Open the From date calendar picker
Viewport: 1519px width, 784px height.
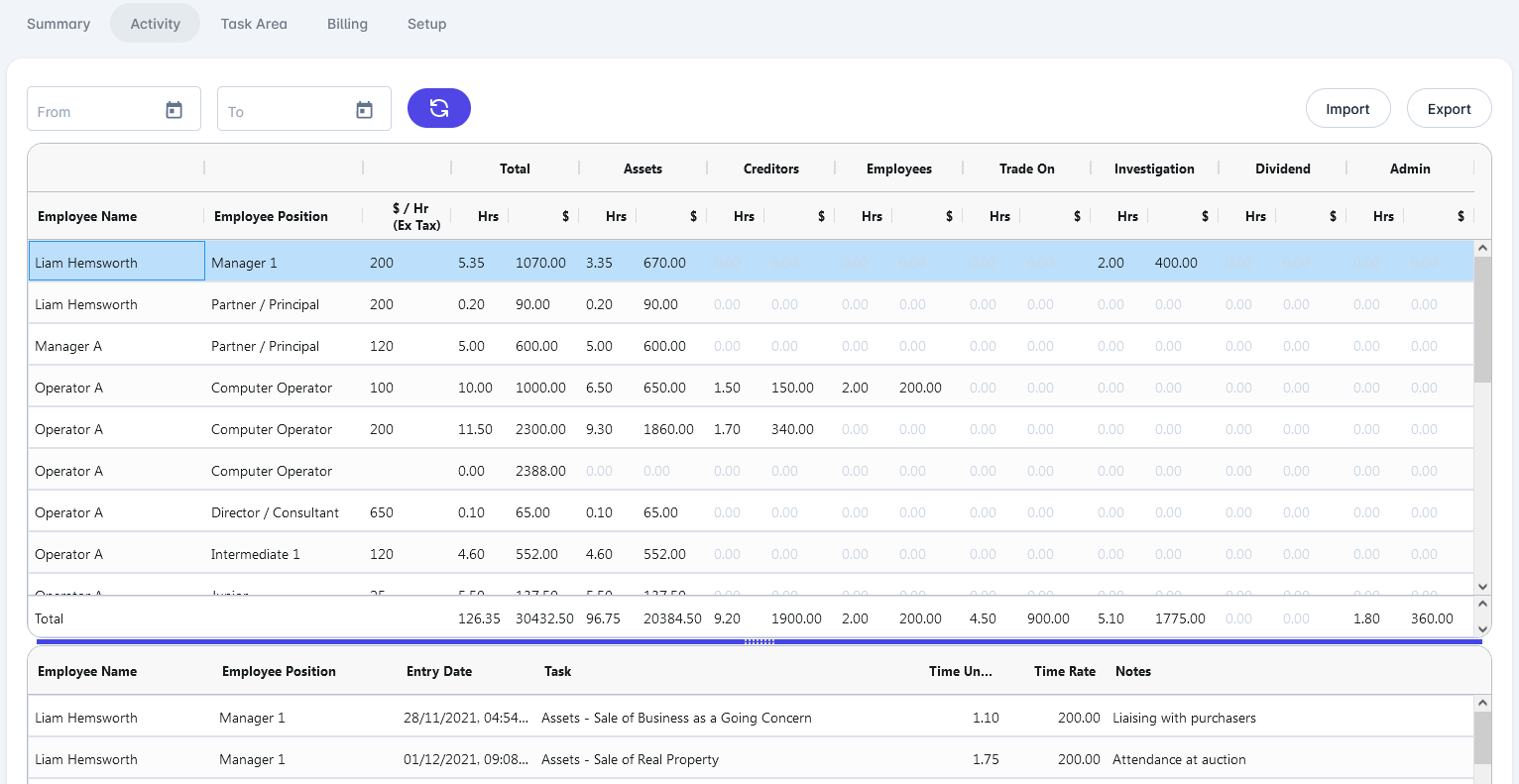point(174,110)
